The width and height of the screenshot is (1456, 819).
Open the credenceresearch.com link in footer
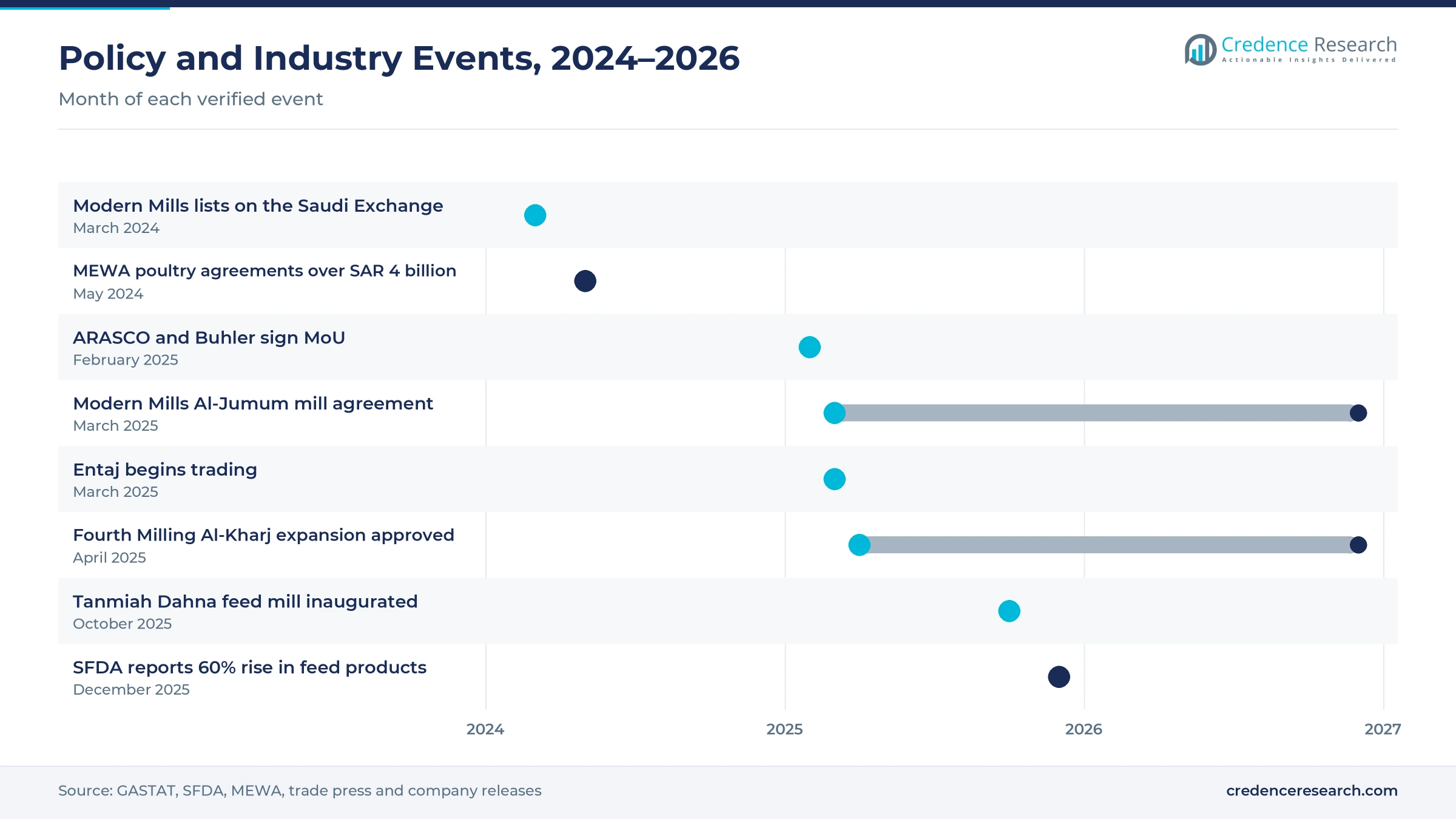click(x=1312, y=790)
